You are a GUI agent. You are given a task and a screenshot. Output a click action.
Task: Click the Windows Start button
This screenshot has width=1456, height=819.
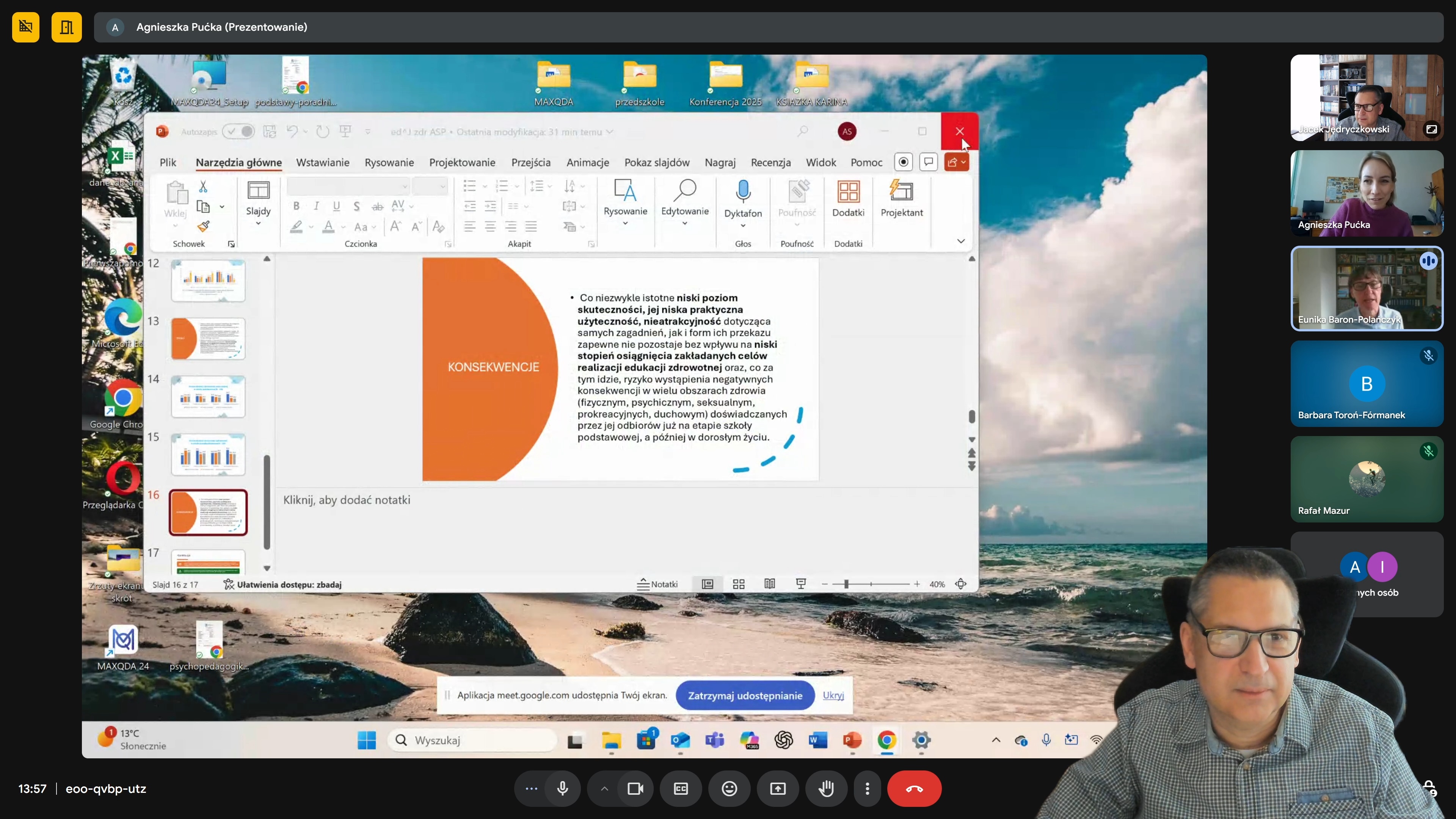(x=366, y=740)
